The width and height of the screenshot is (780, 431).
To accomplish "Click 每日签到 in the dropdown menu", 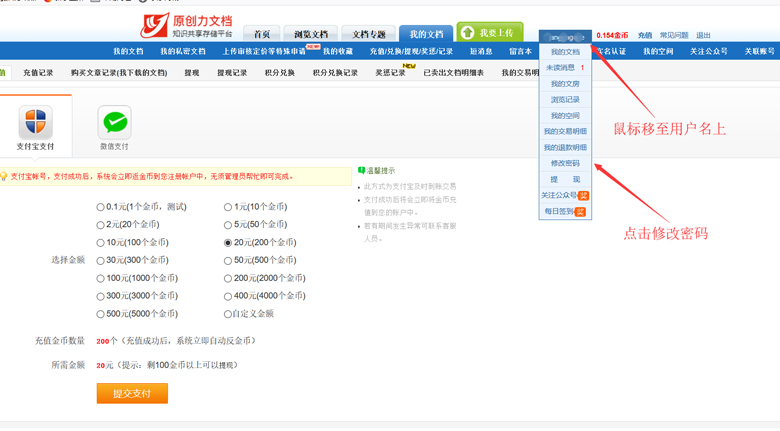I will coord(559,212).
